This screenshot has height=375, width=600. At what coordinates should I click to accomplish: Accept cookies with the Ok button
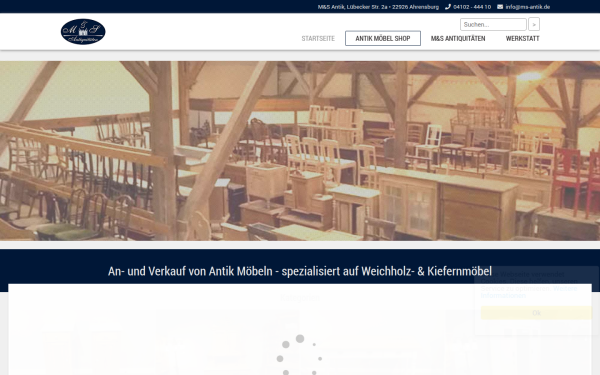536,313
